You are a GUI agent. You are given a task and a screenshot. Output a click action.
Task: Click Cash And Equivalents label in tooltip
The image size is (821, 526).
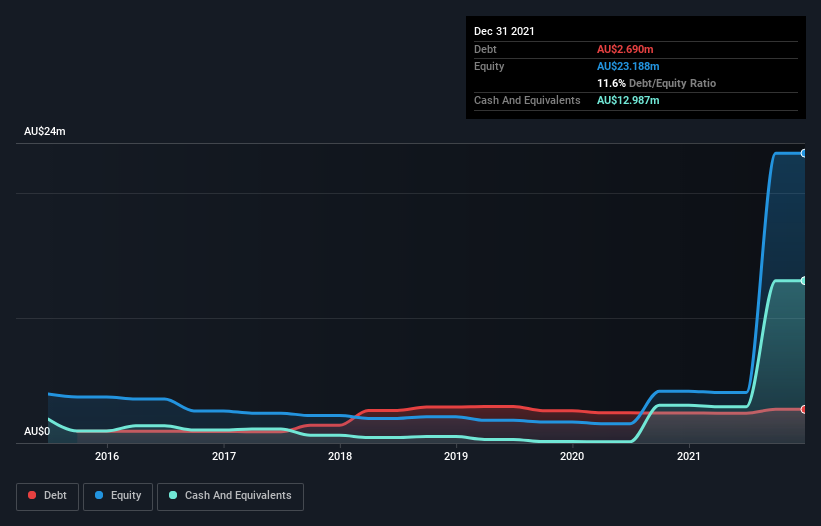pyautogui.click(x=527, y=100)
